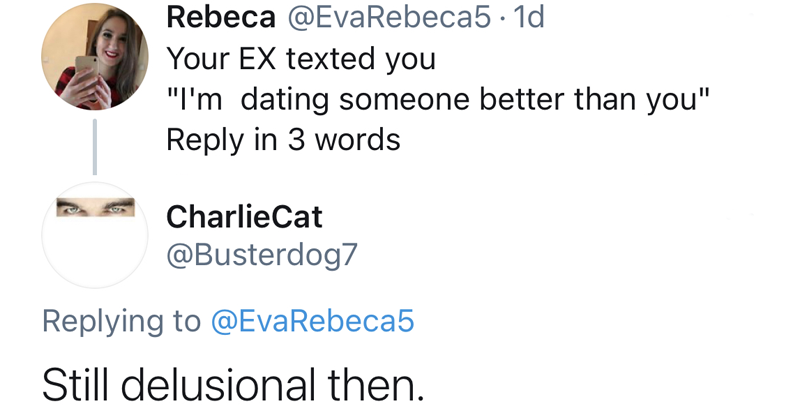Click the CharlieCat display name

[x=244, y=216]
